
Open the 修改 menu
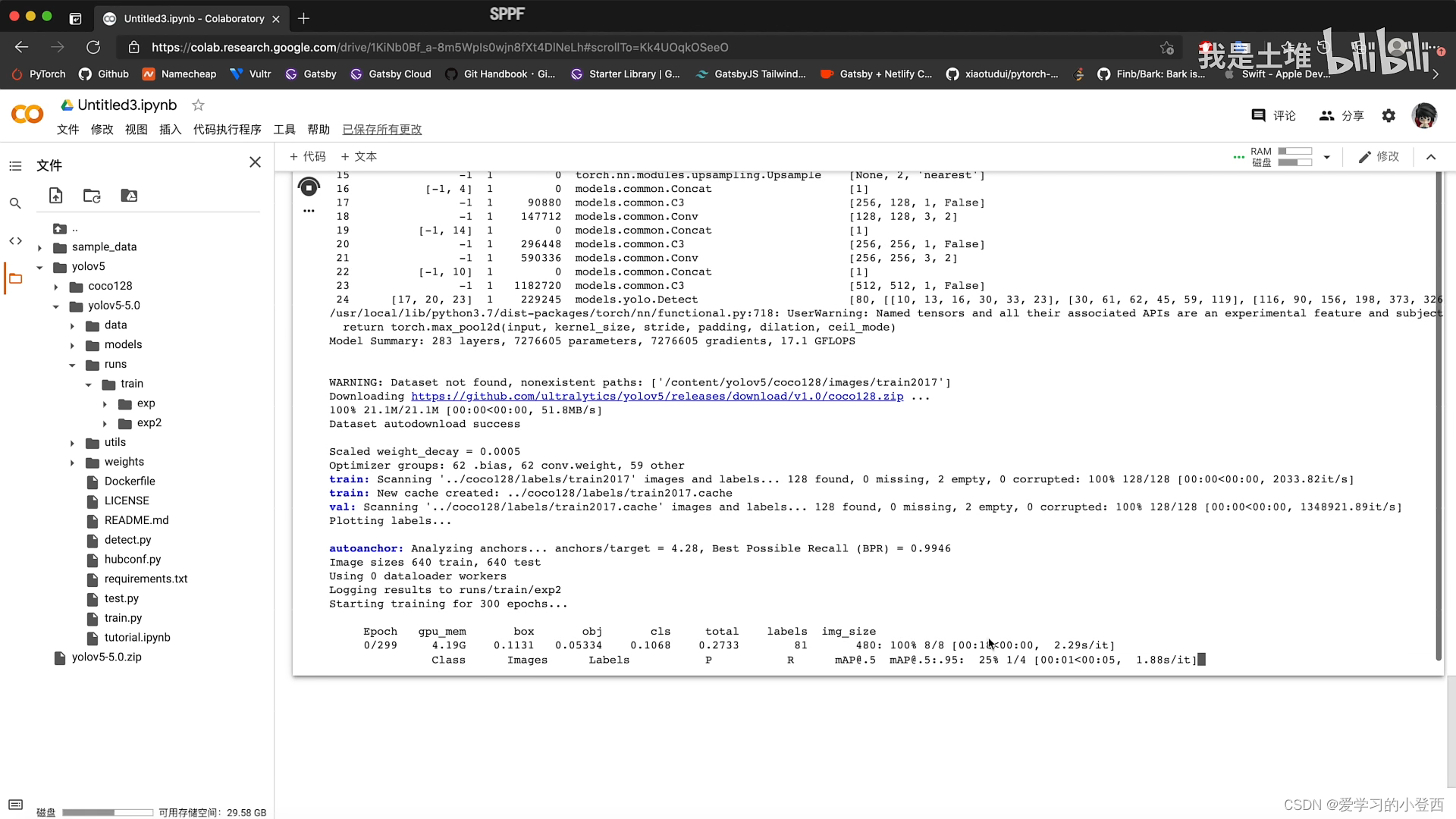click(x=102, y=130)
